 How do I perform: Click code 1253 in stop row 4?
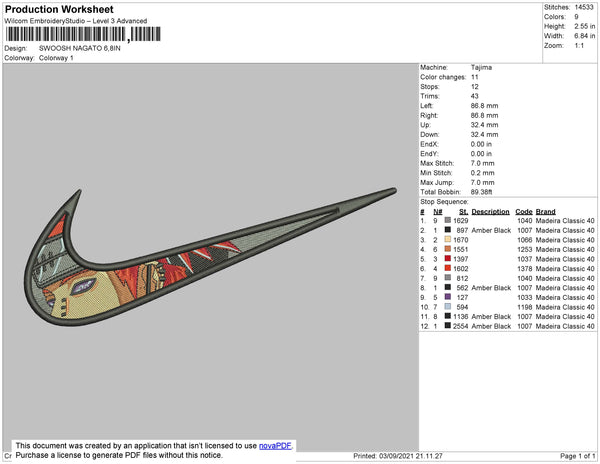(x=525, y=249)
